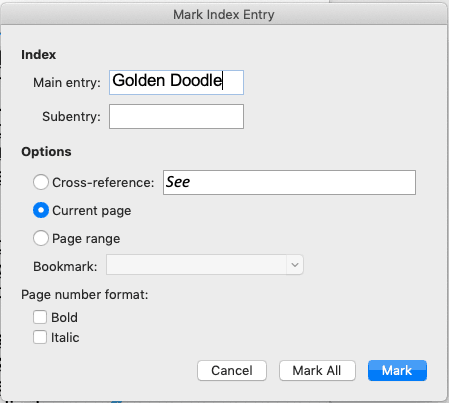Click into the Main entry text field
This screenshot has height=403, width=449.
176,82
